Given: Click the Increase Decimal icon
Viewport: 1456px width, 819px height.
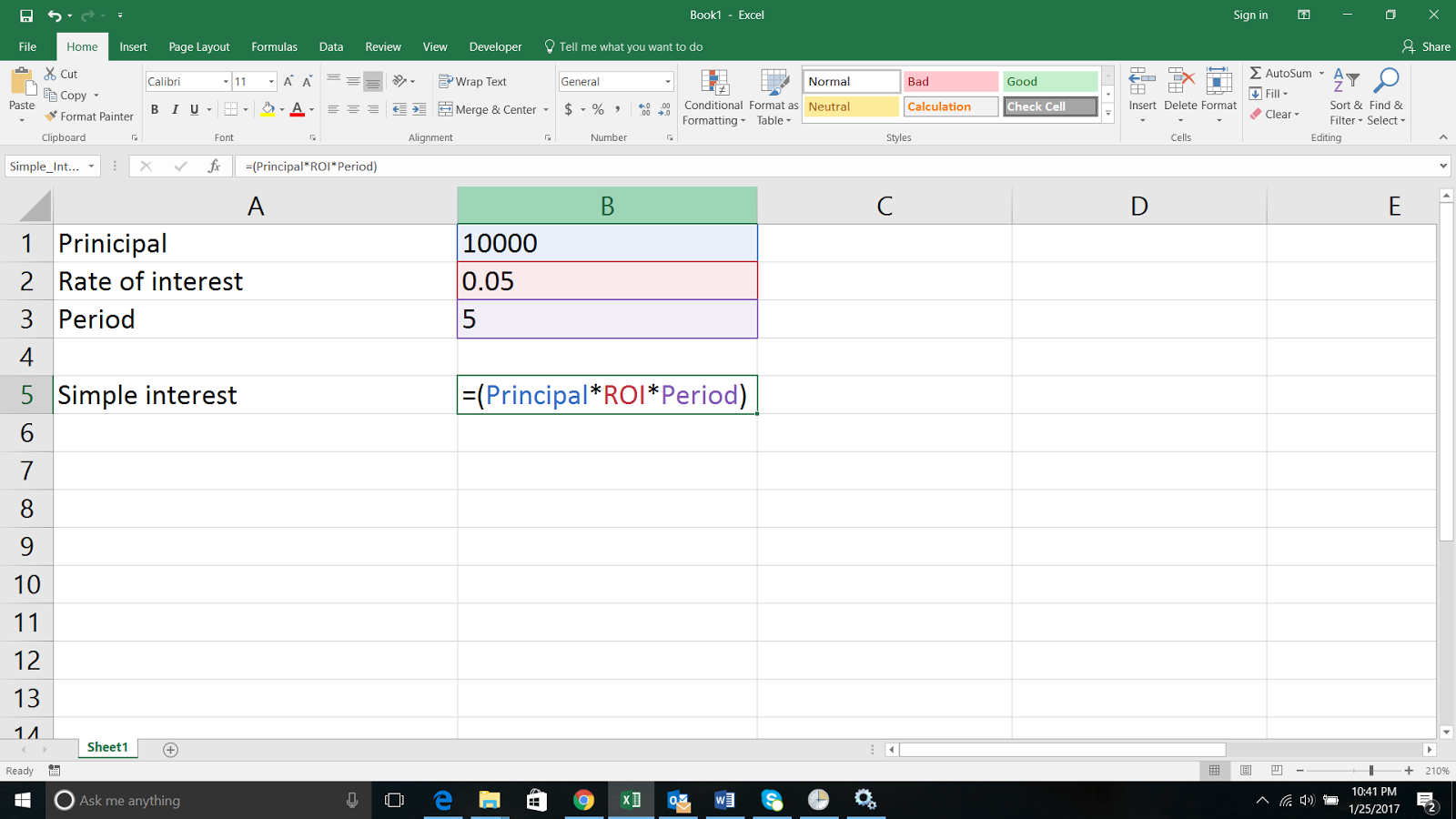Looking at the screenshot, I should point(644,109).
